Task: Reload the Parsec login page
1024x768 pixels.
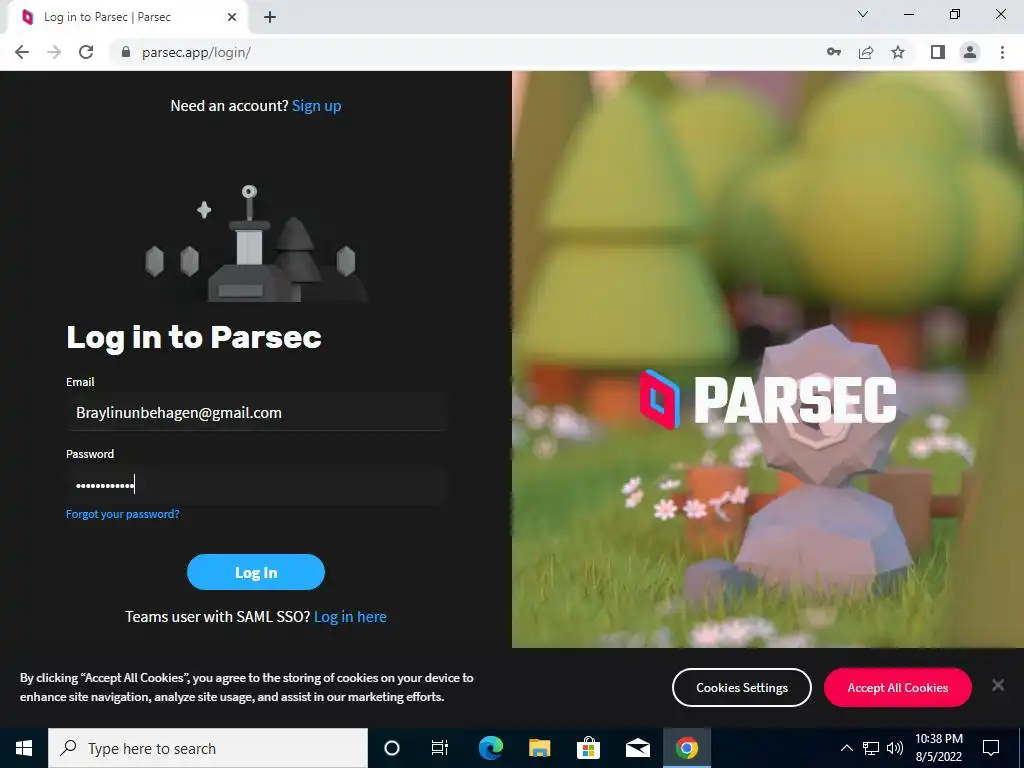Action: (x=86, y=52)
